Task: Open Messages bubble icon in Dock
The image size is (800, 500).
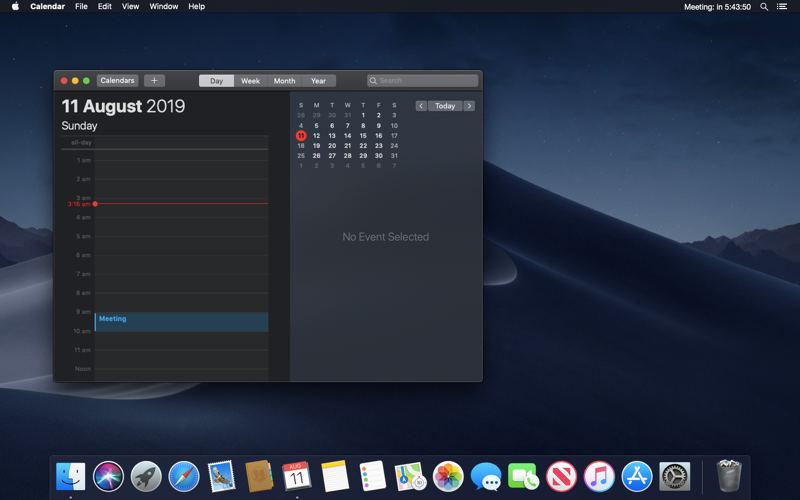Action: (486, 476)
